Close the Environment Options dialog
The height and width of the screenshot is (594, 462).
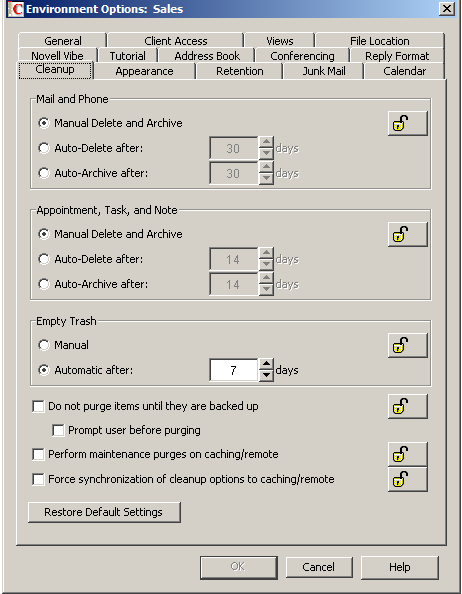[x=447, y=8]
